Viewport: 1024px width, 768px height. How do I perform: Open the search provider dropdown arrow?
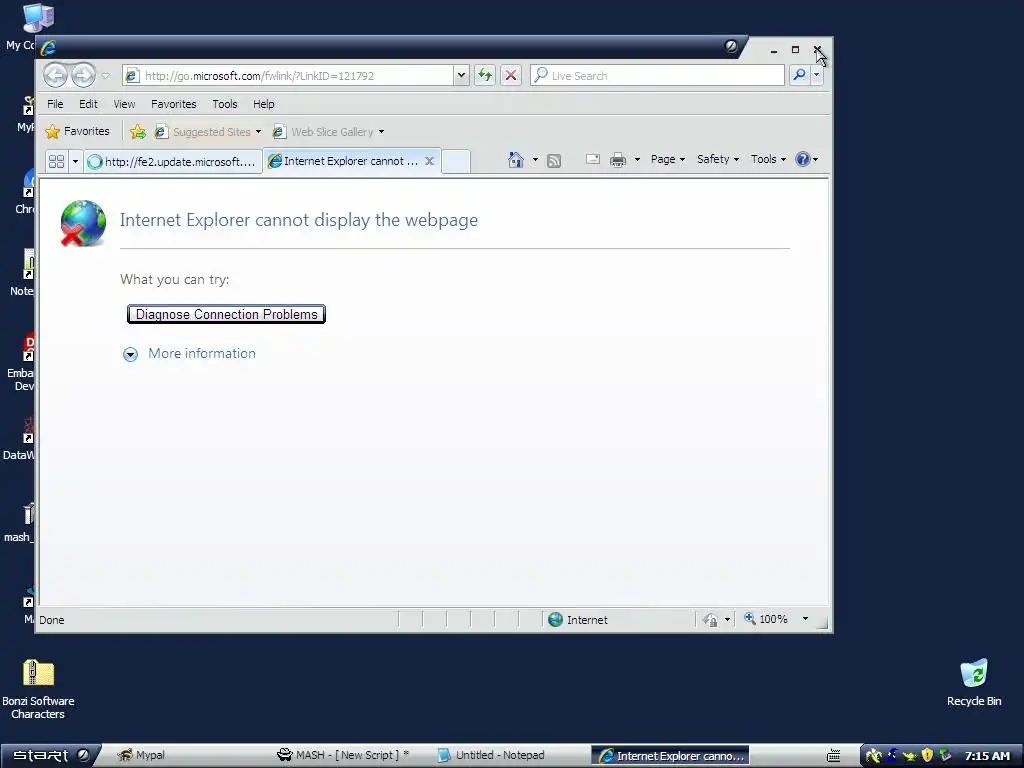pos(816,75)
